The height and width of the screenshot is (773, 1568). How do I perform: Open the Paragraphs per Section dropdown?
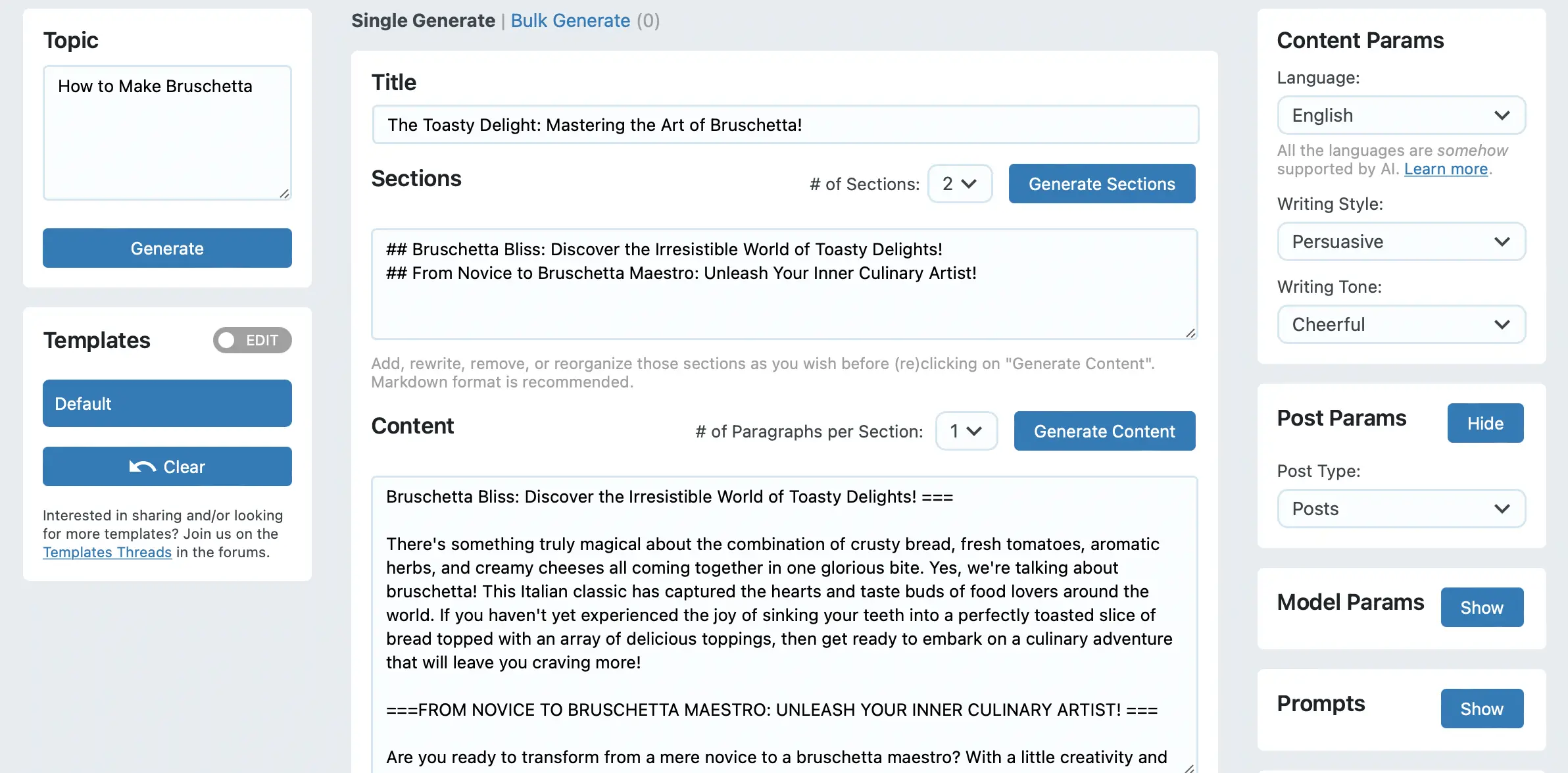tap(966, 431)
